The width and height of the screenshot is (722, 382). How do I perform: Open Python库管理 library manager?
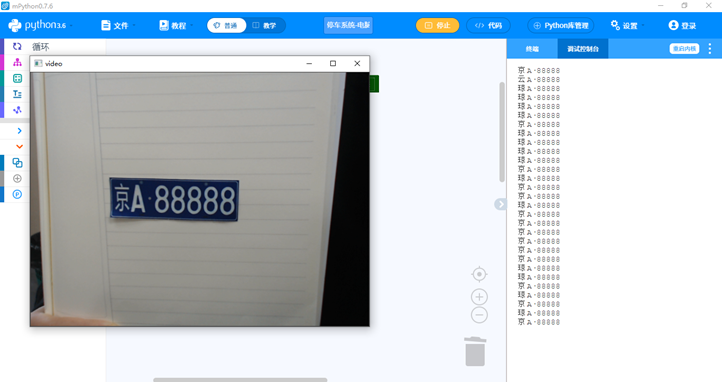(561, 25)
